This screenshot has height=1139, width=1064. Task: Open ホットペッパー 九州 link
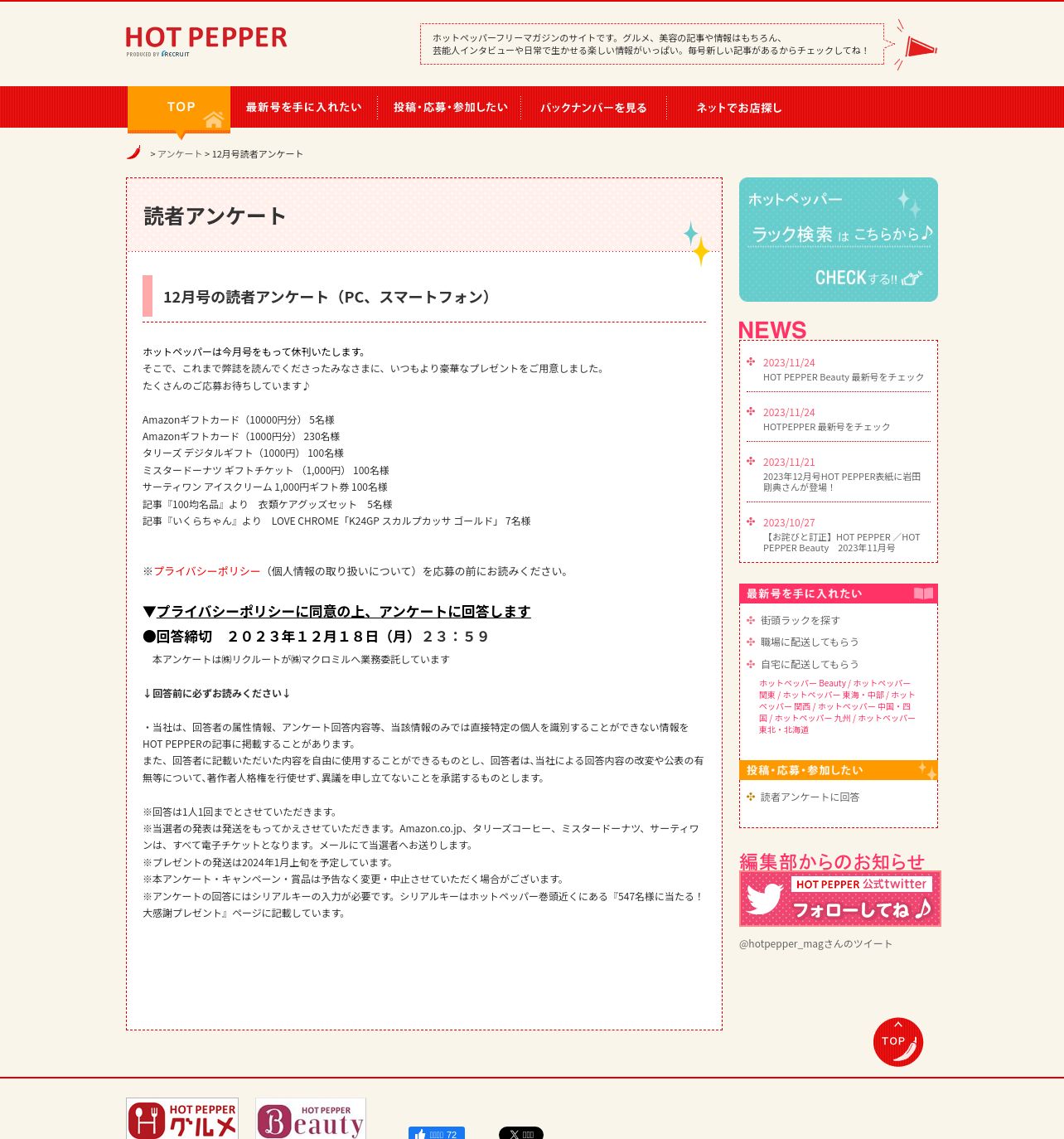pos(812,719)
